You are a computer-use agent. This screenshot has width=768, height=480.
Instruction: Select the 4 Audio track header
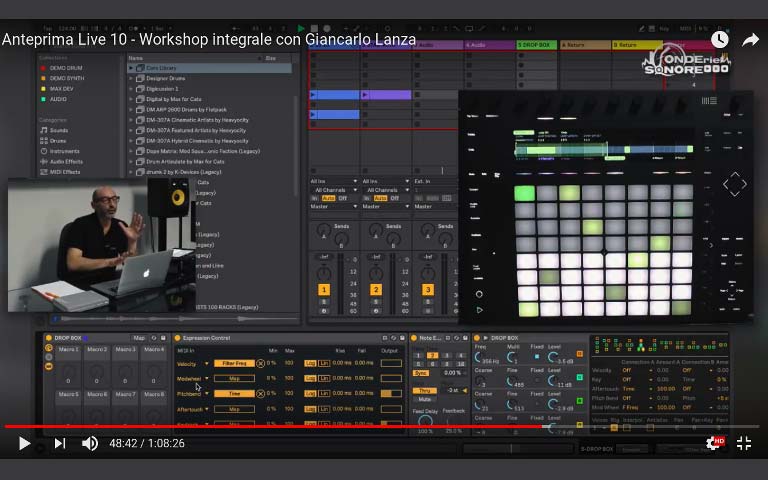[x=489, y=45]
